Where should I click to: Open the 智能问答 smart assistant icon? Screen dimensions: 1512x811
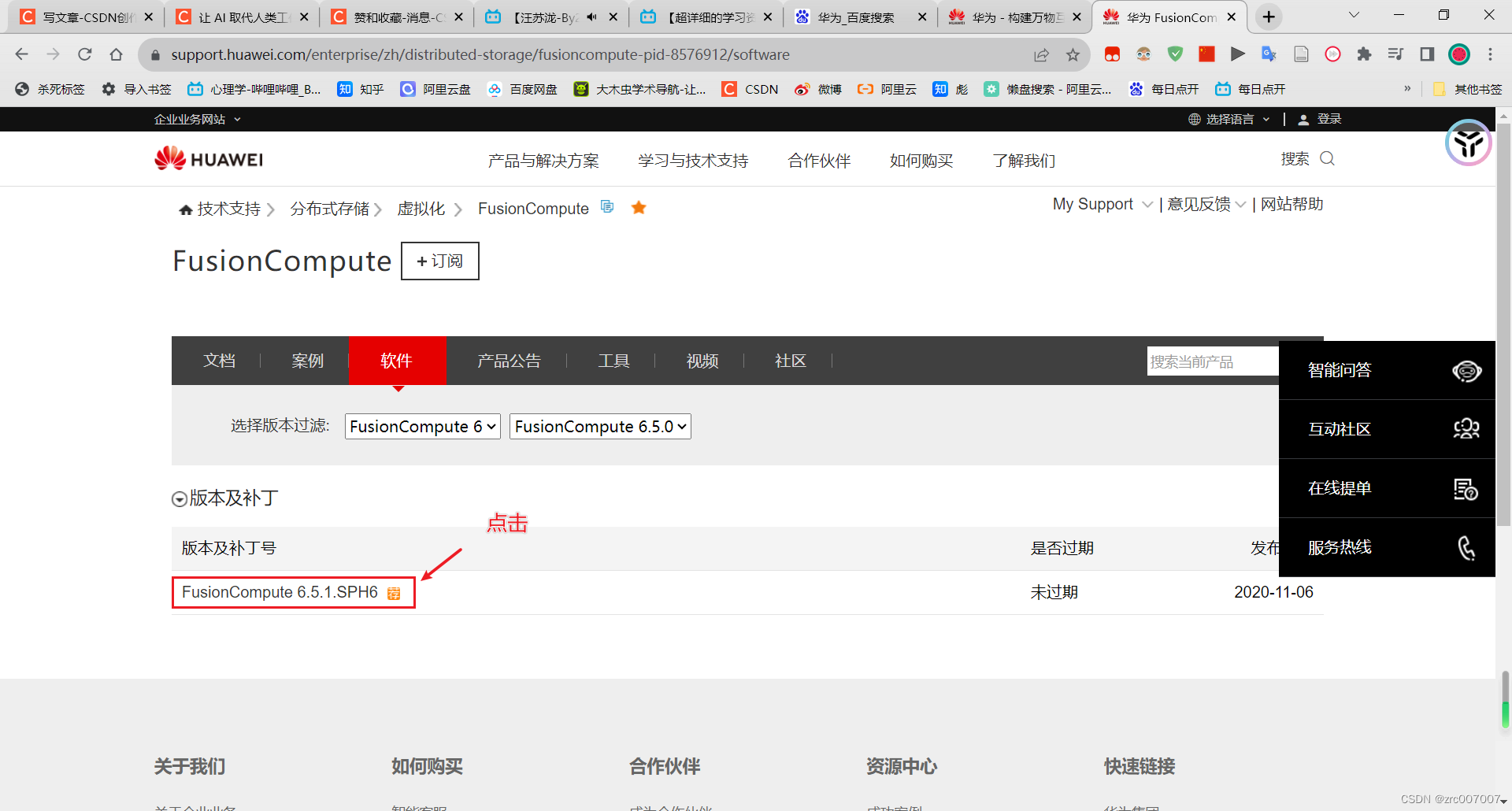pyautogui.click(x=1466, y=370)
